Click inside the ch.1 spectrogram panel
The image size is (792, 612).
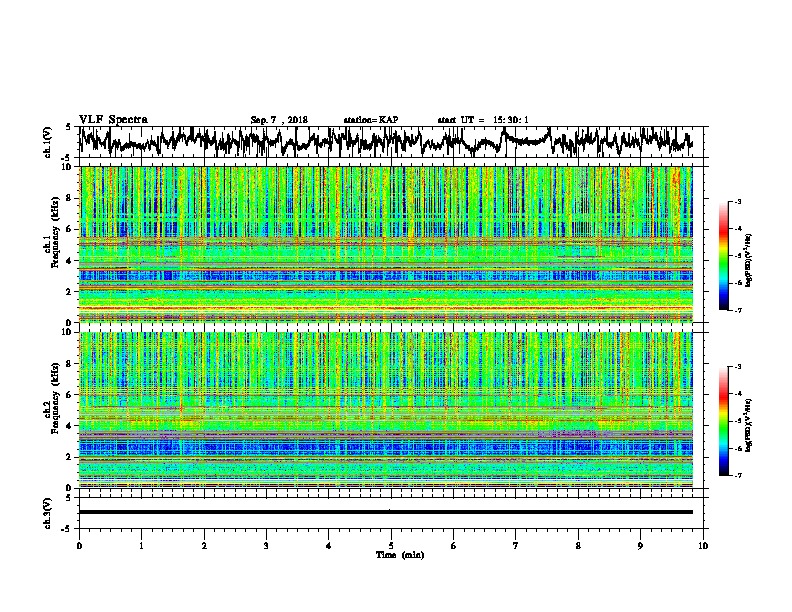385,244
